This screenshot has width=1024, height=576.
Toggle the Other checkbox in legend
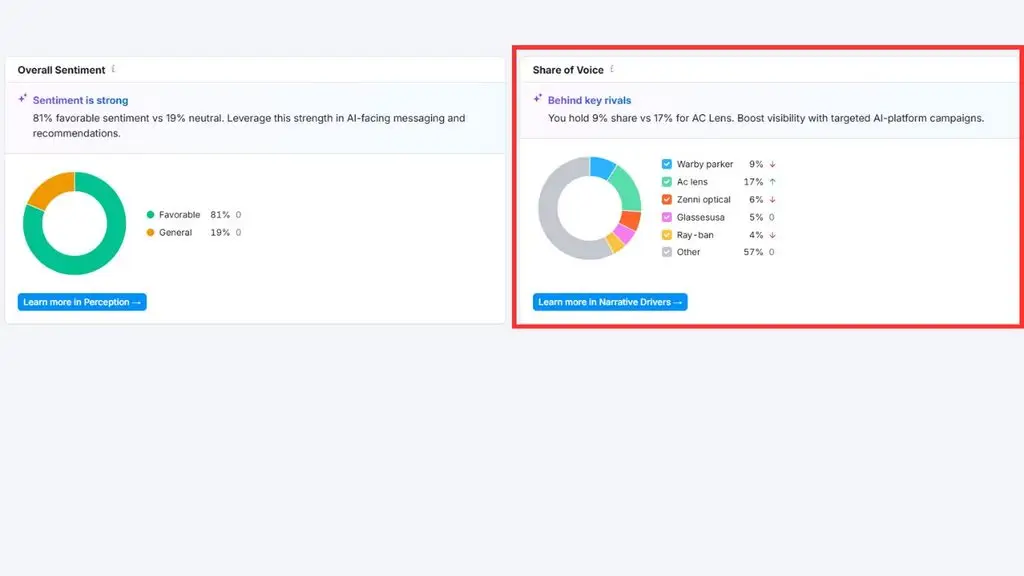click(666, 251)
